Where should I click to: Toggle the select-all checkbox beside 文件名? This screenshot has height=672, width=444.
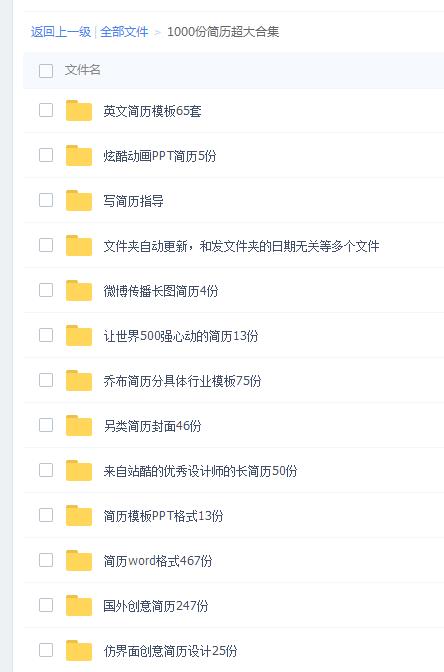point(46,71)
